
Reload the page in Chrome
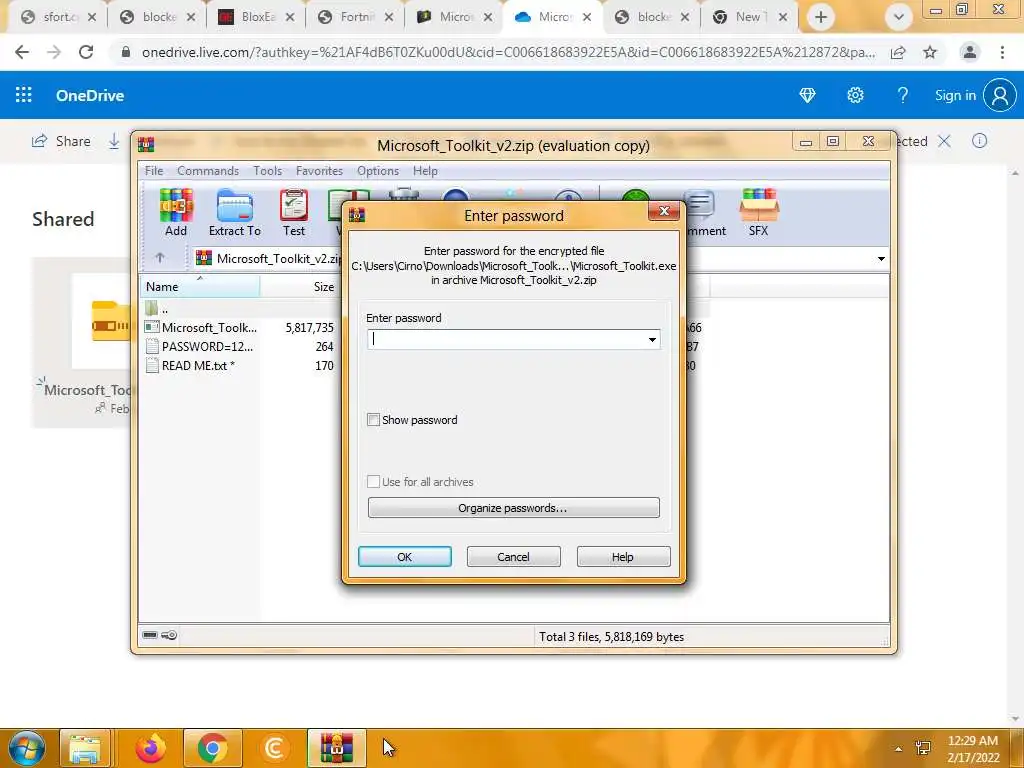coord(86,52)
